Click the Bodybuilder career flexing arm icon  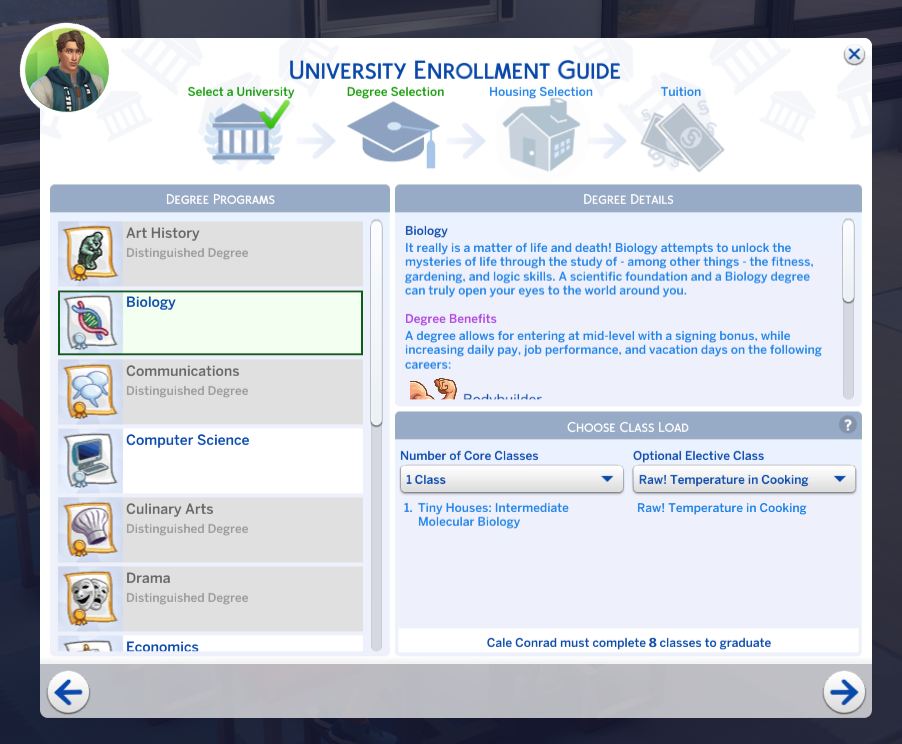point(433,389)
